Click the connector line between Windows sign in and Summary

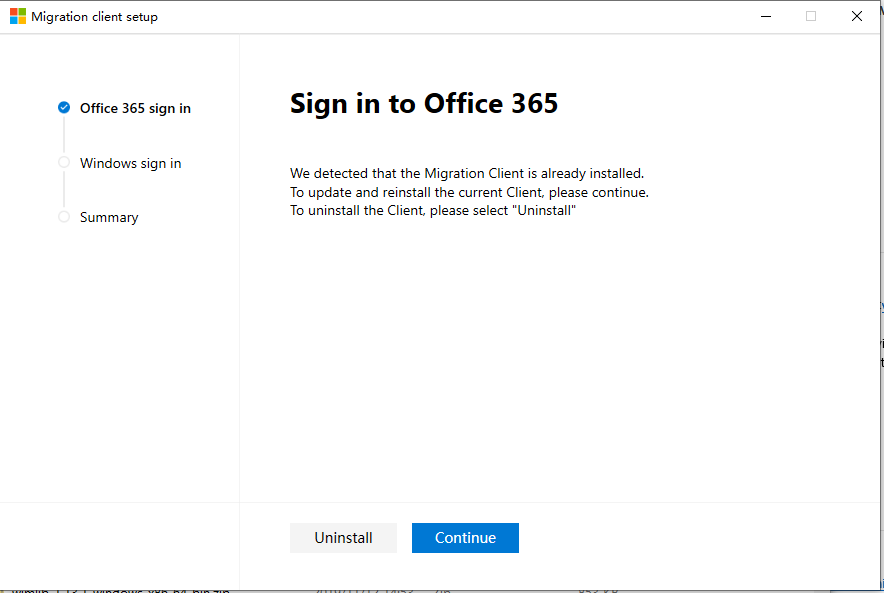tap(64, 190)
